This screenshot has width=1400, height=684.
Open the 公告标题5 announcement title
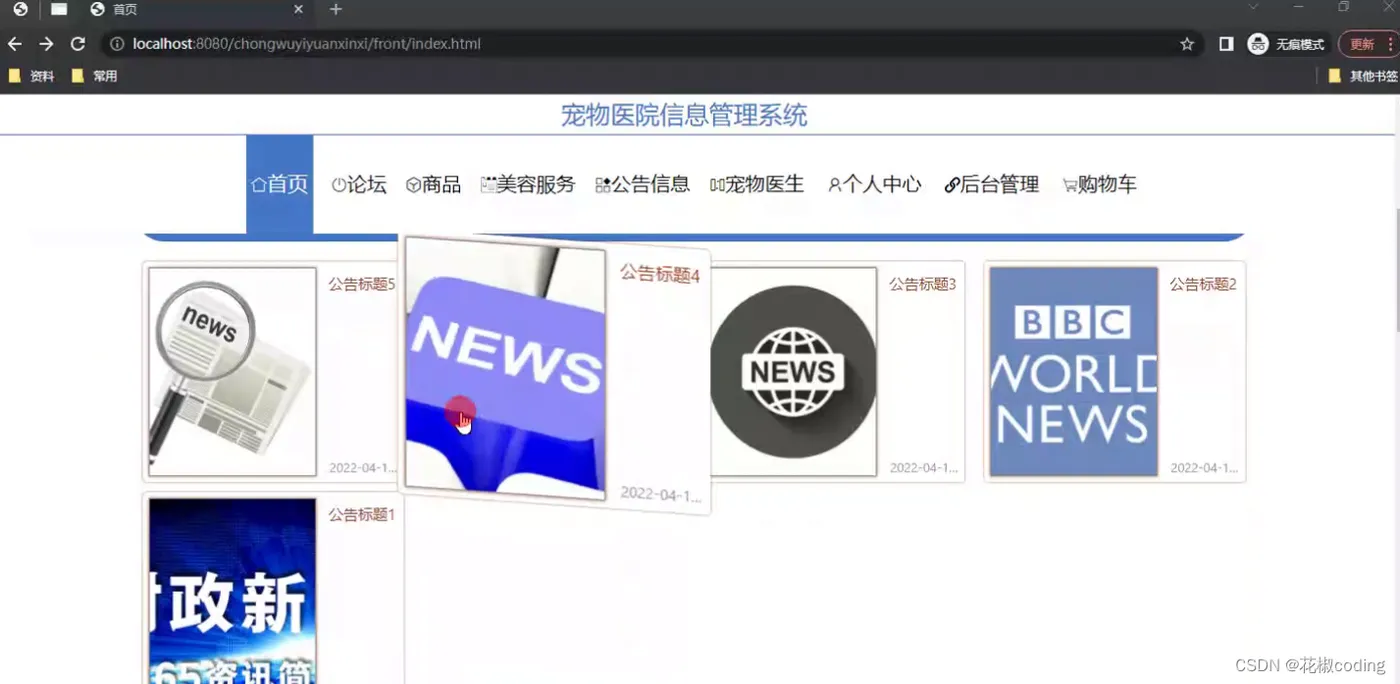[362, 284]
